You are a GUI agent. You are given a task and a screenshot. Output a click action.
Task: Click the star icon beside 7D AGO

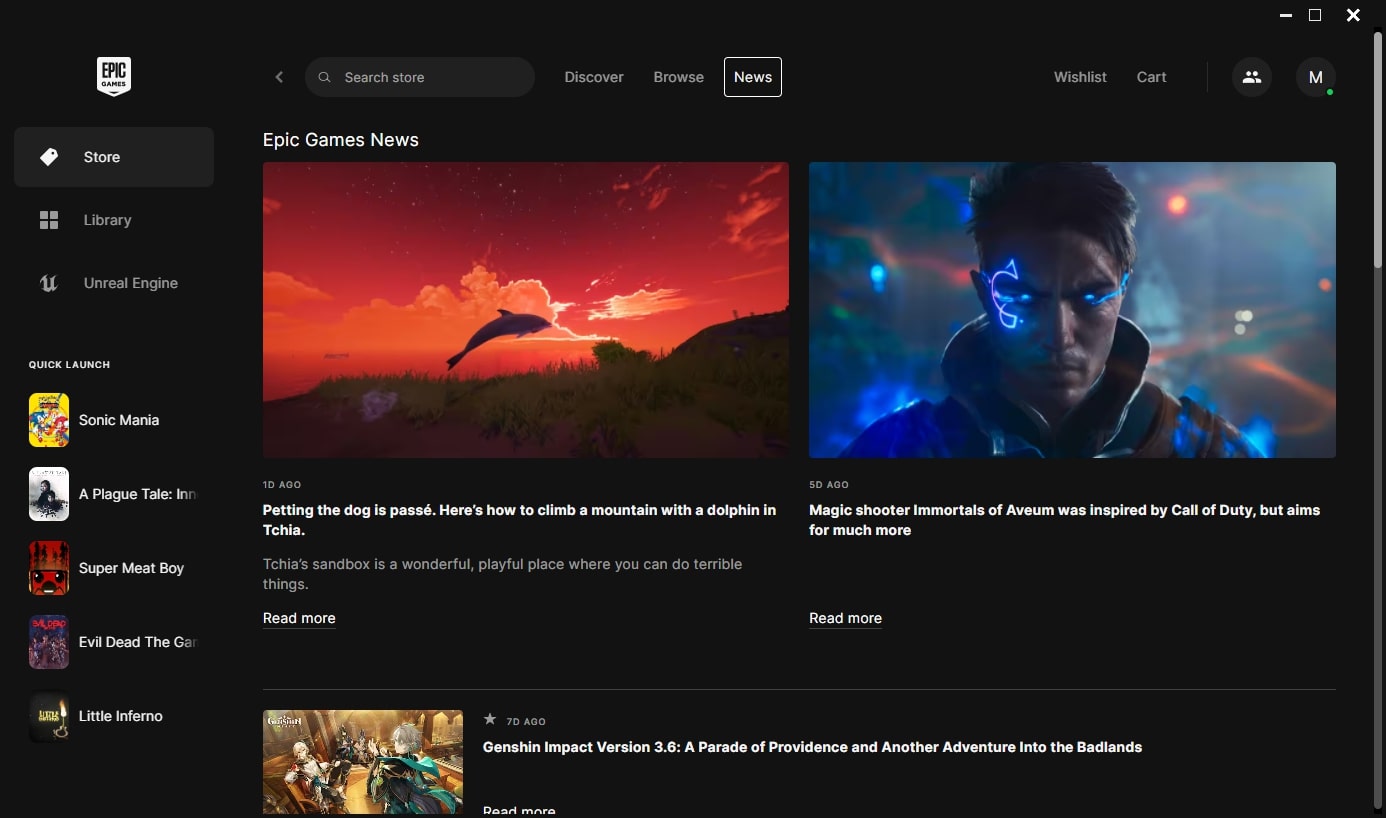tap(490, 719)
